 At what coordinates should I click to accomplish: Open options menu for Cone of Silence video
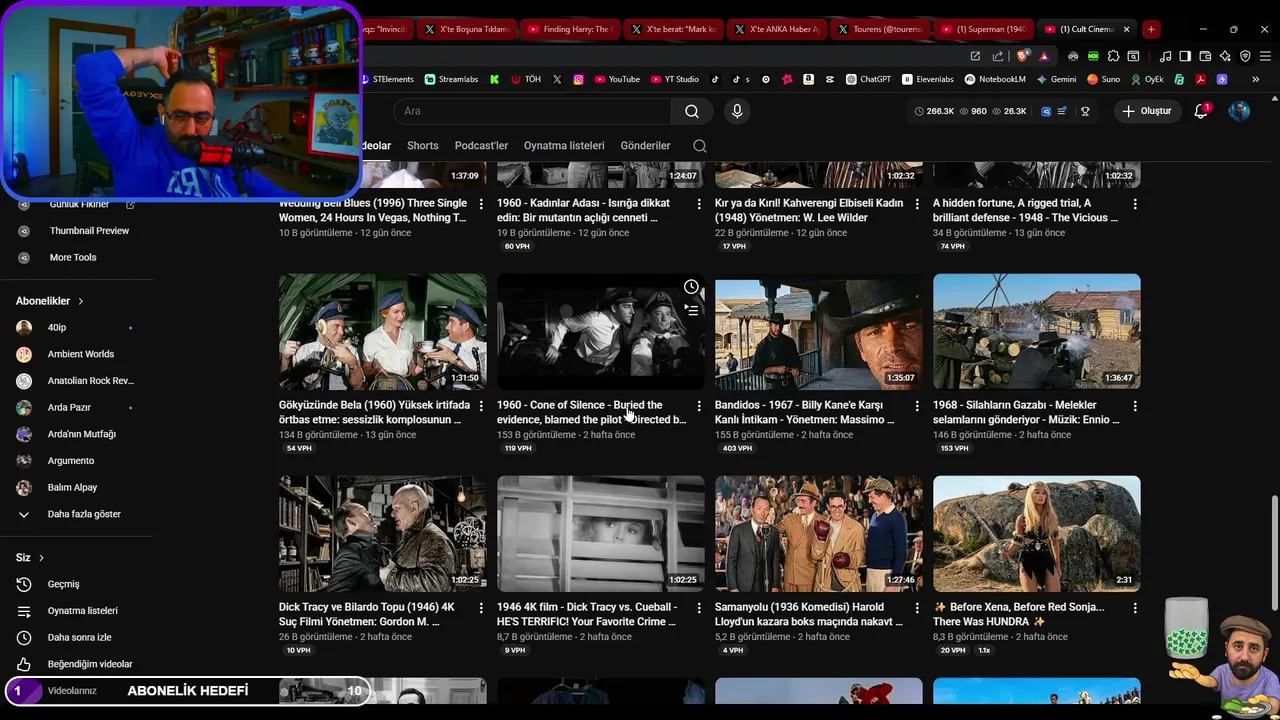pyautogui.click(x=699, y=406)
